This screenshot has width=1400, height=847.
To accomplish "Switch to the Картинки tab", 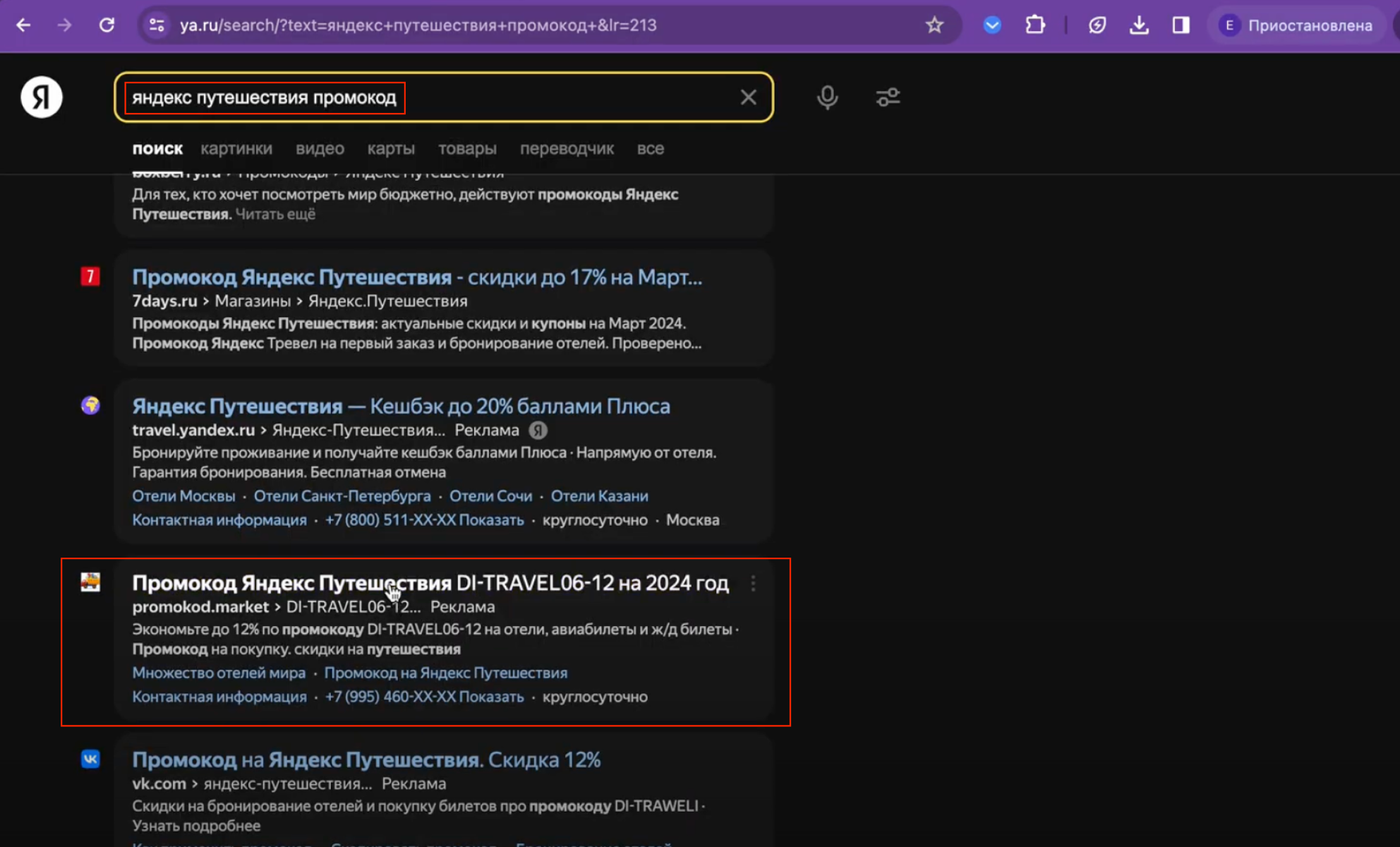I will click(236, 148).
